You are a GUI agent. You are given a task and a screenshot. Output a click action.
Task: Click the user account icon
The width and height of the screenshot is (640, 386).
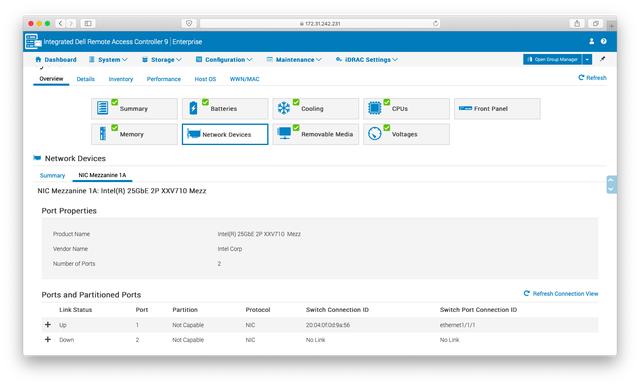[591, 41]
